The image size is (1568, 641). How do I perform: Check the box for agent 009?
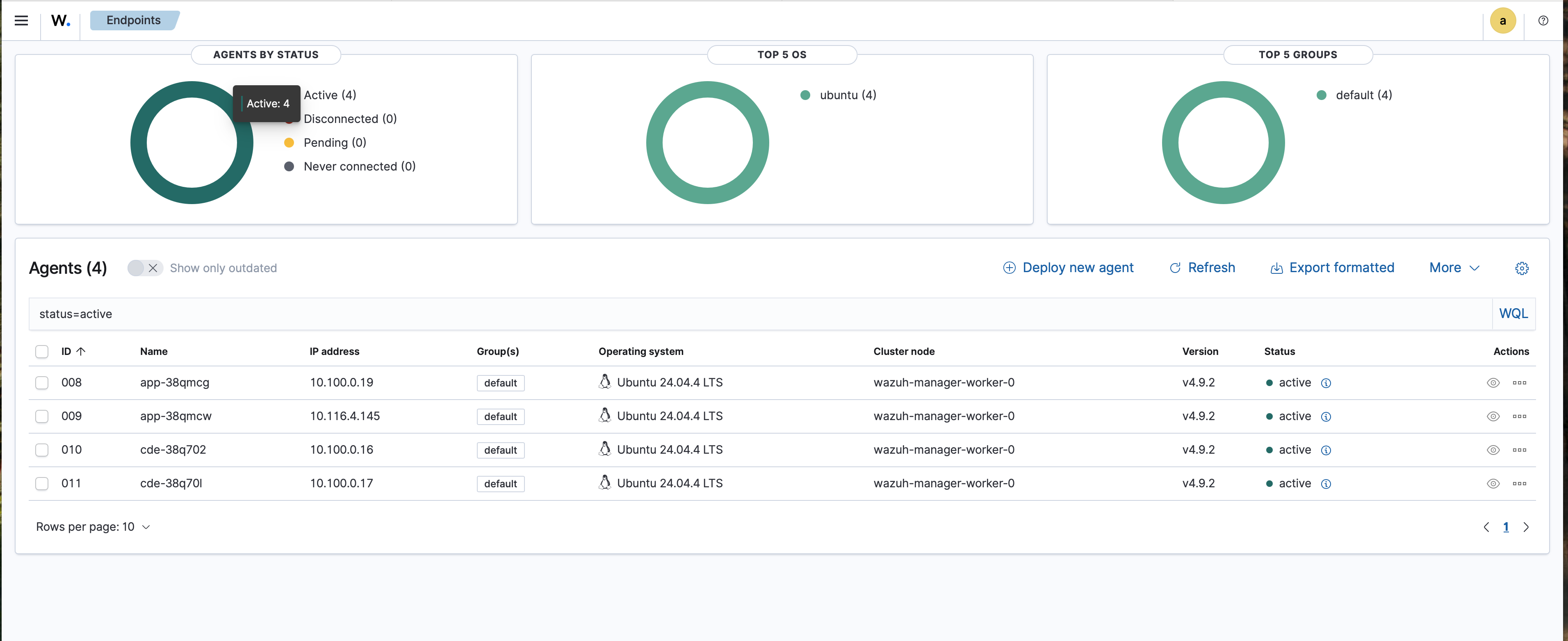(41, 416)
